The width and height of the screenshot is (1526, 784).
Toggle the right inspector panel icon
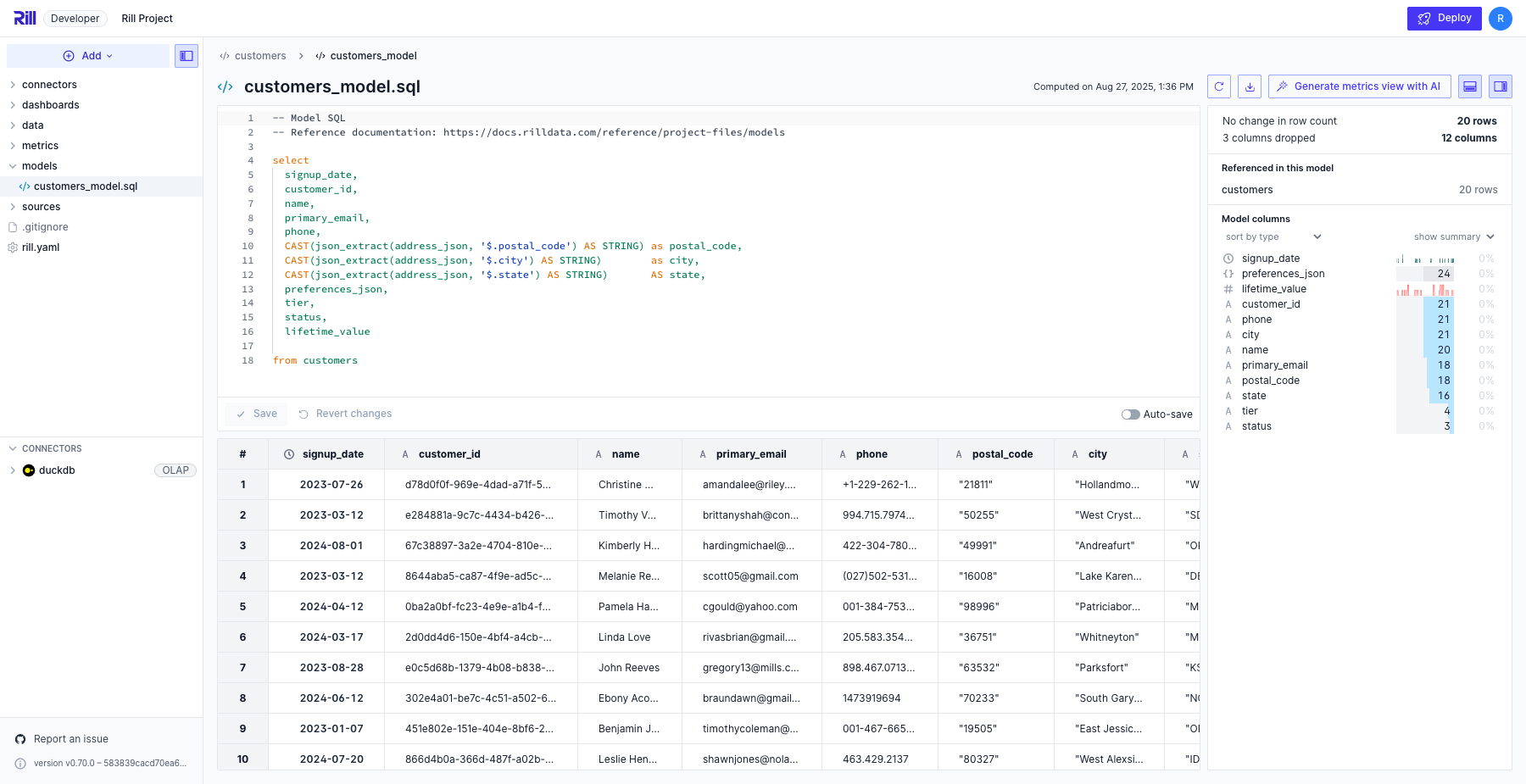pyautogui.click(x=1501, y=86)
